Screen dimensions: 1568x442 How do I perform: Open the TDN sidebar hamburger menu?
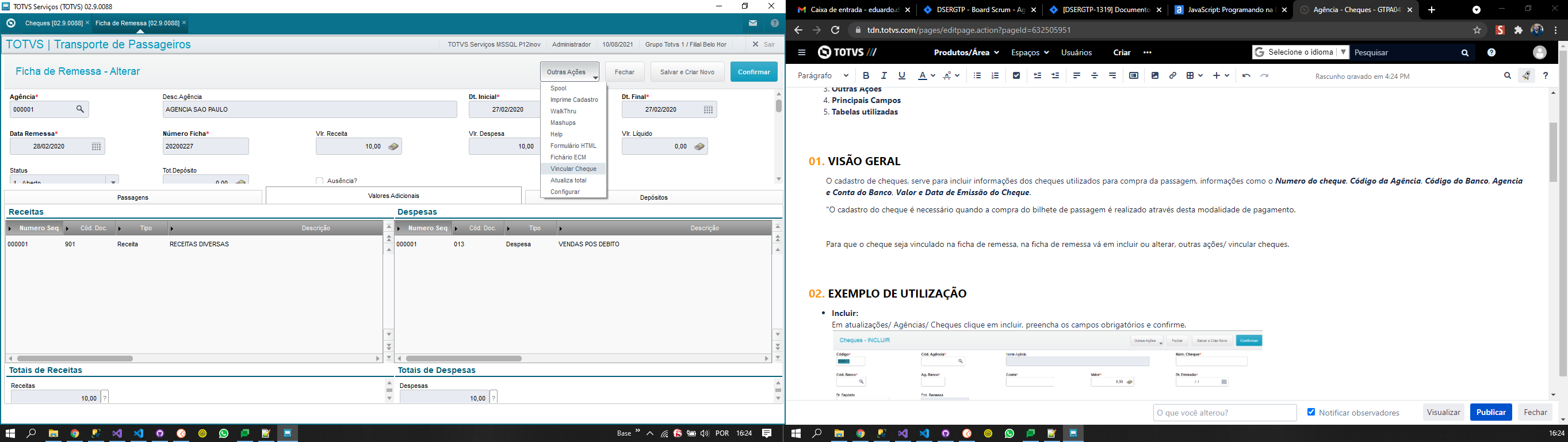coord(802,52)
